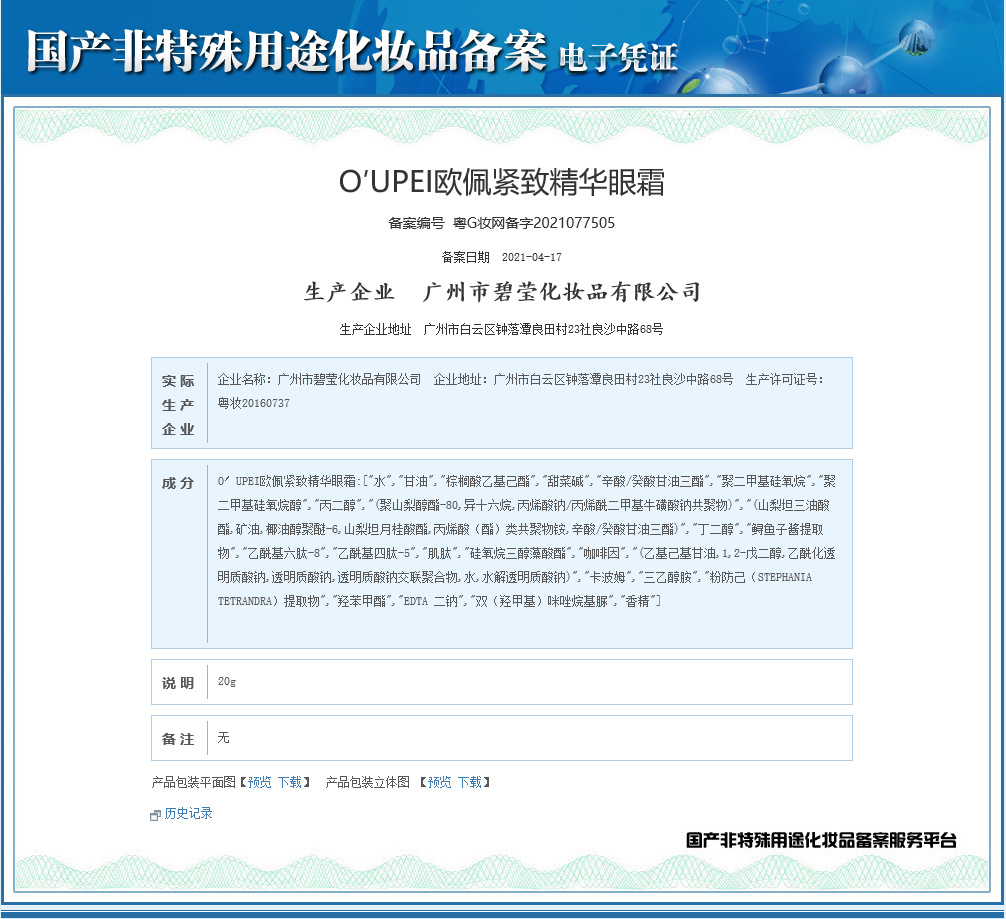1006x919 pixels.
Task: Select the 生产企业地址 address line
Action: click(501, 329)
